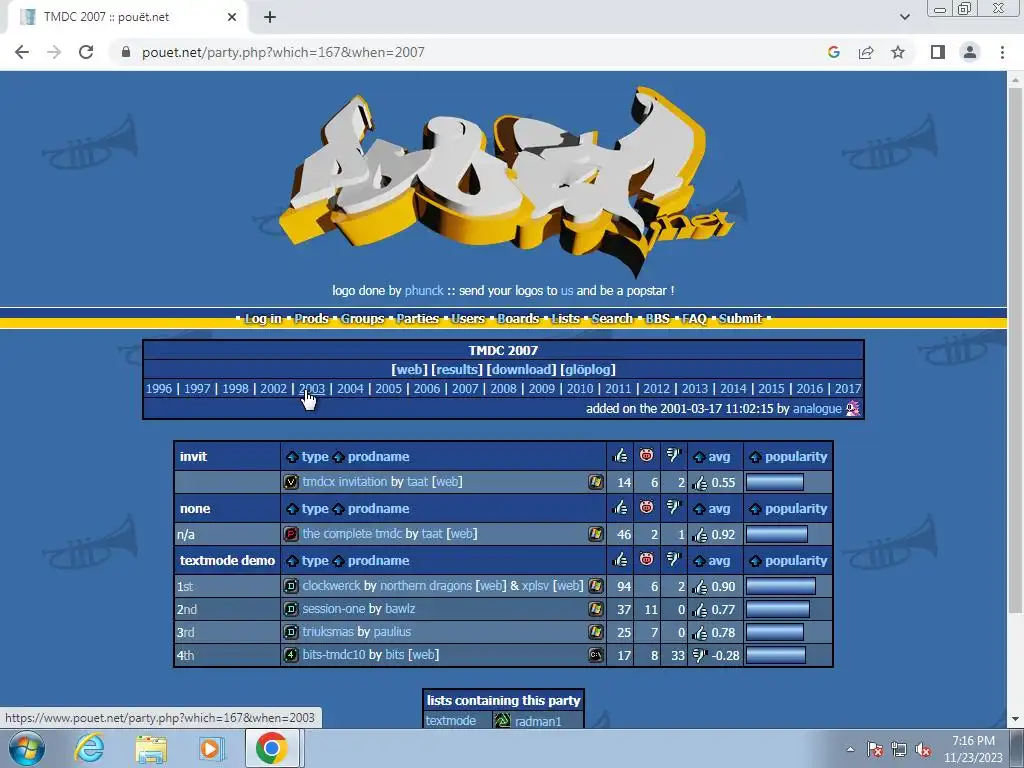
Task: Open the bawlz group link
Action: click(400, 609)
